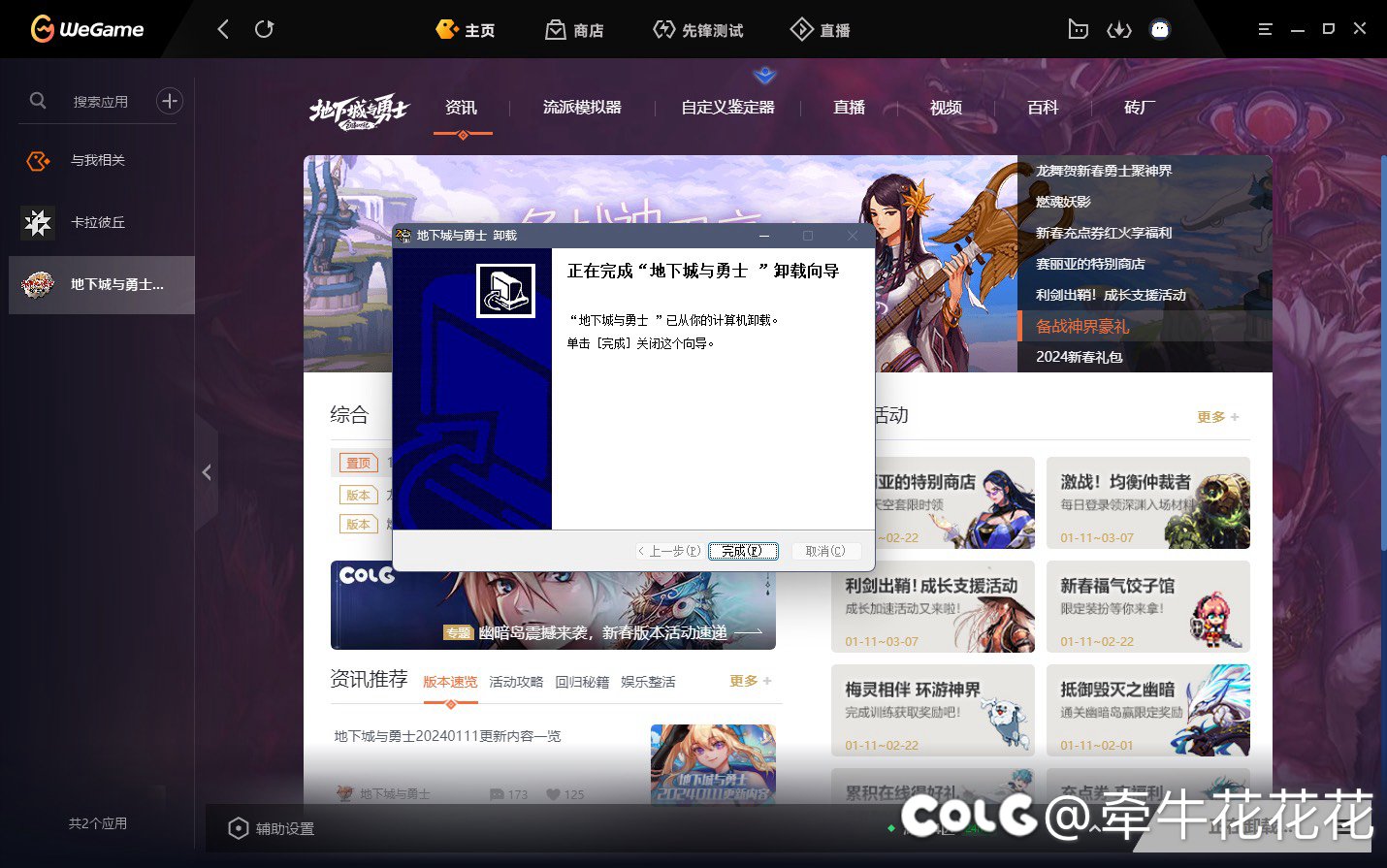Click 更多 + beside 资讯推荐 tabs
This screenshot has width=1387, height=868.
coord(751,681)
